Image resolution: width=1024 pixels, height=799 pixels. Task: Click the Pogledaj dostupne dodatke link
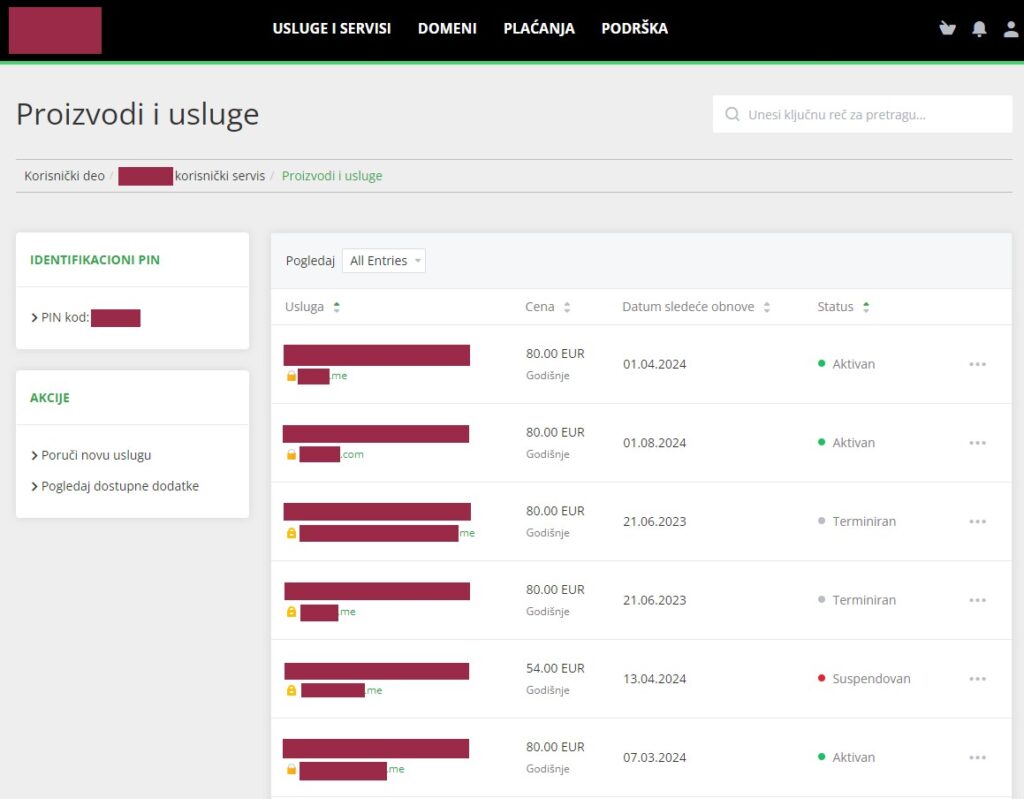point(119,486)
